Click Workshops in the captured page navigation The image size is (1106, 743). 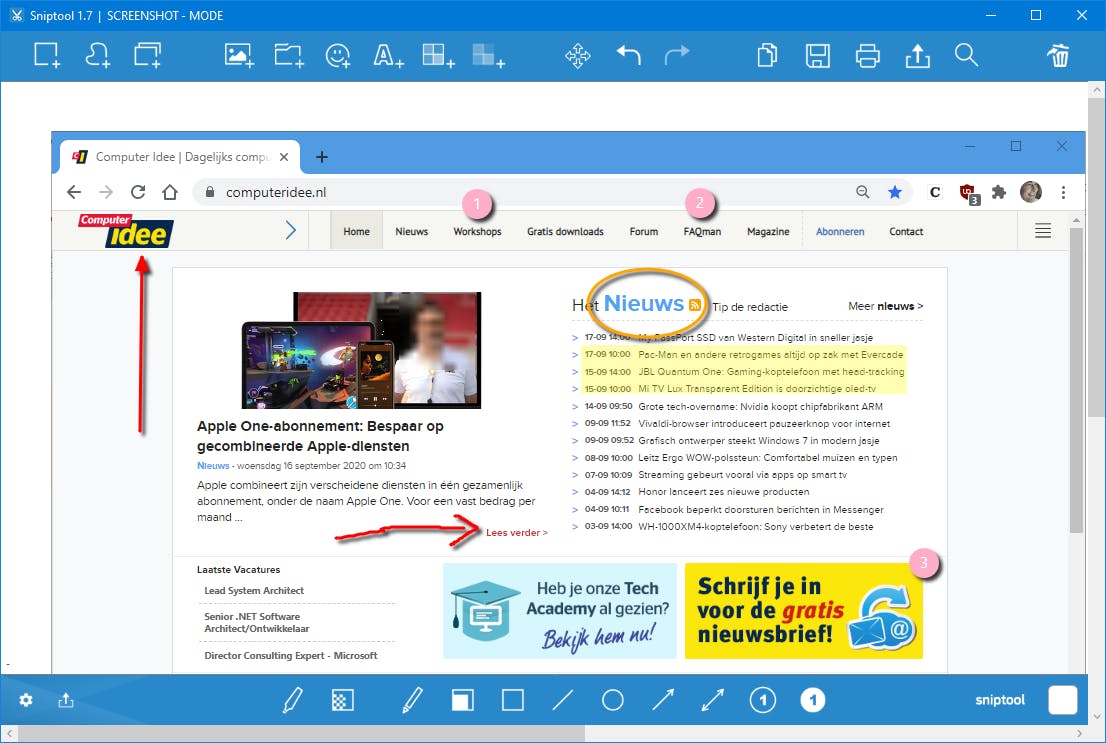point(478,231)
